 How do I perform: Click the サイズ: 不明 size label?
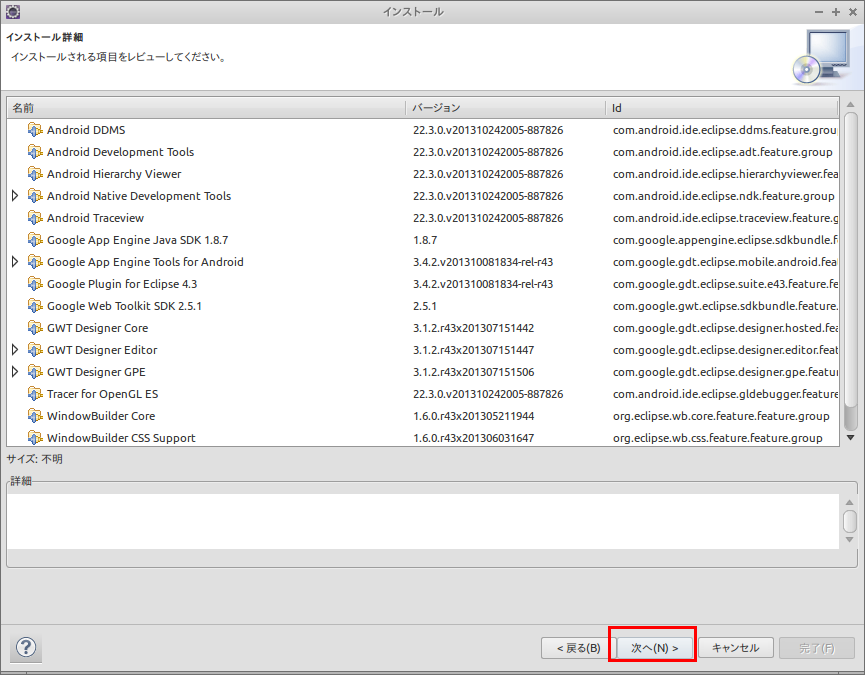34,459
